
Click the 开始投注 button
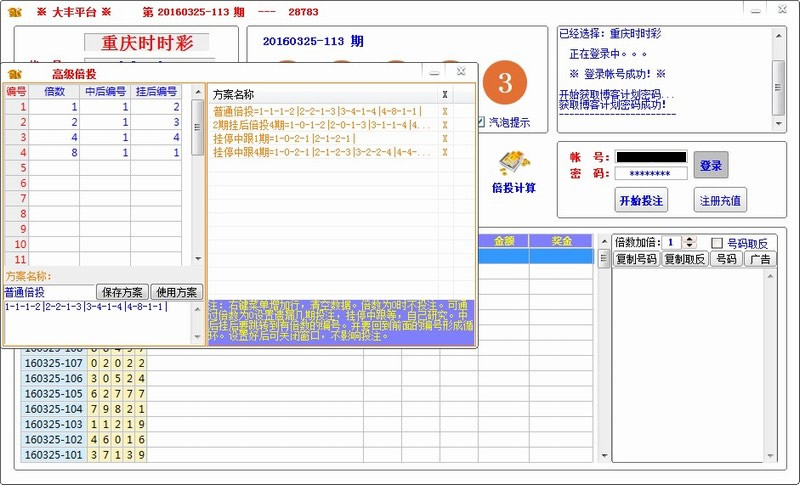pyautogui.click(x=641, y=200)
